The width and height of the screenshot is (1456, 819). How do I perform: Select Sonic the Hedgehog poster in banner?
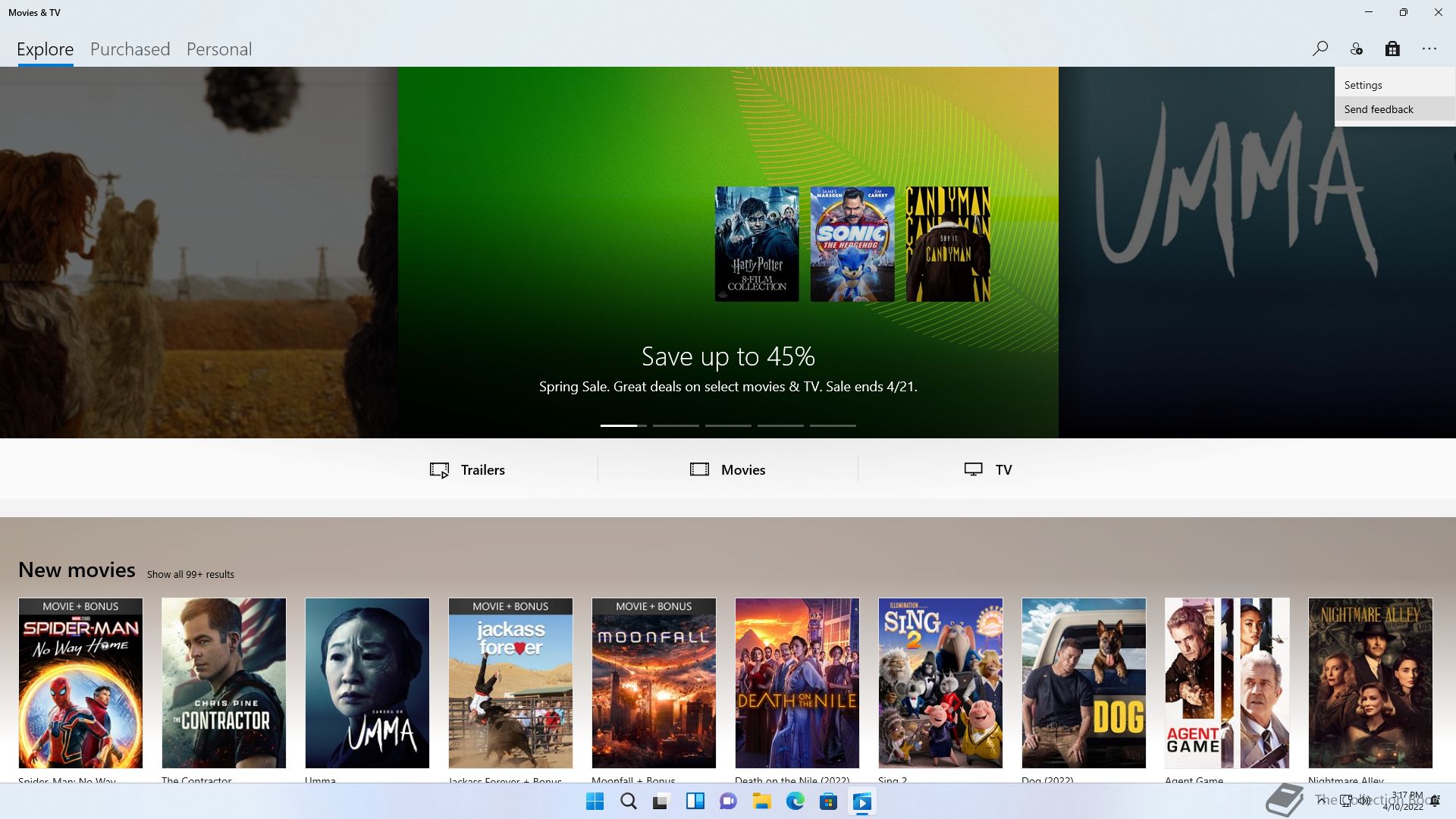tap(852, 244)
